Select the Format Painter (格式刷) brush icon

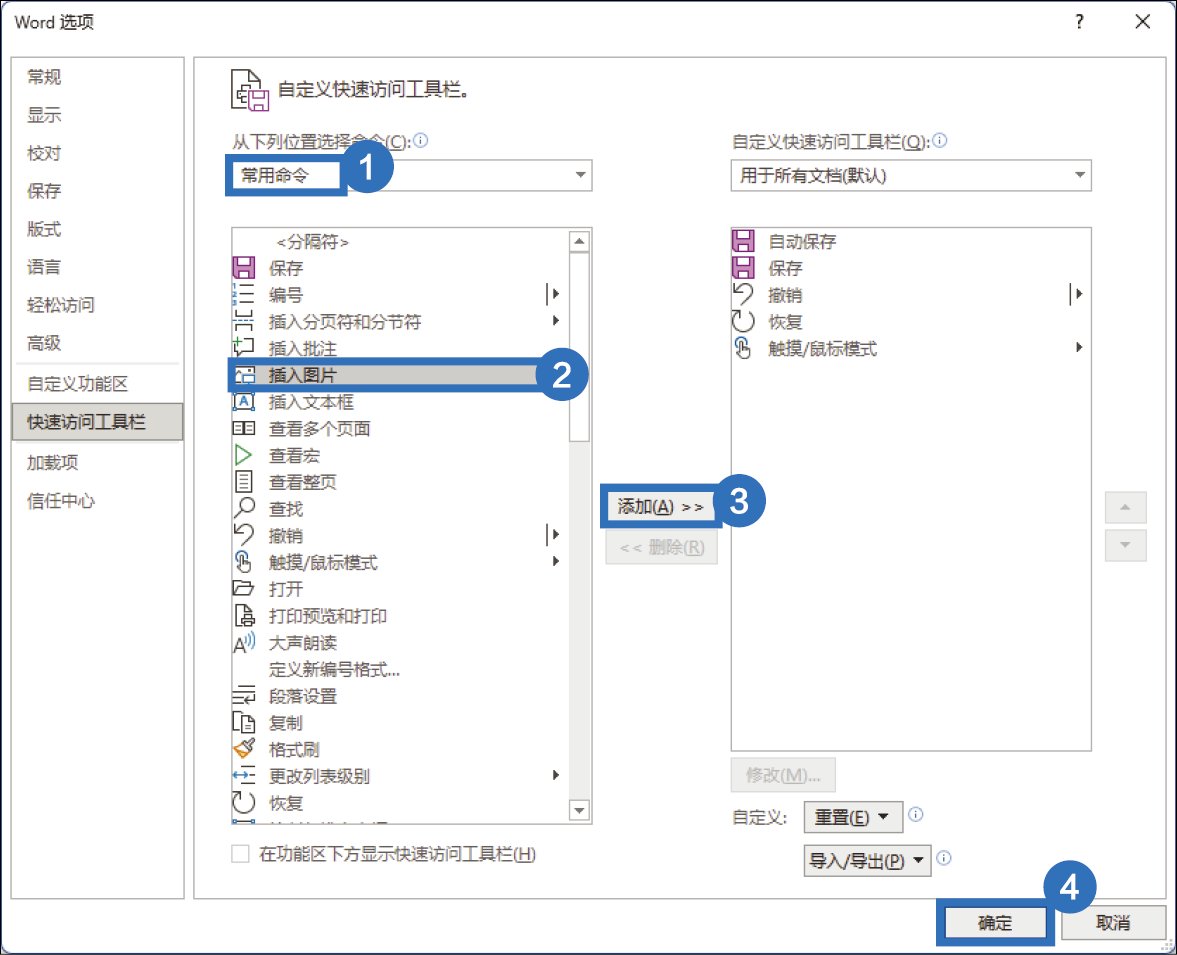(243, 749)
